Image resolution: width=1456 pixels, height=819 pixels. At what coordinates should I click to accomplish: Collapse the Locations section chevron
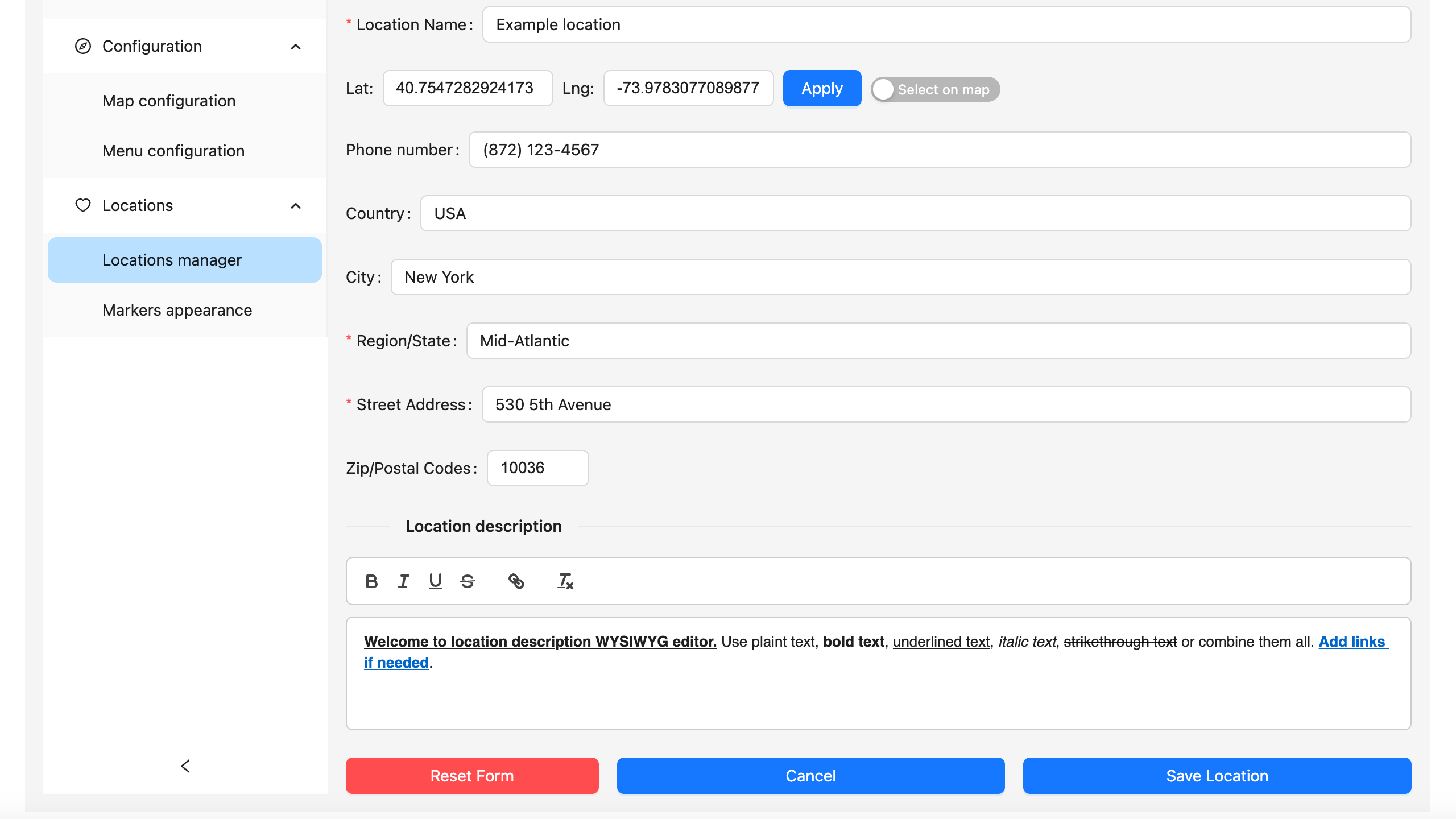(x=296, y=206)
